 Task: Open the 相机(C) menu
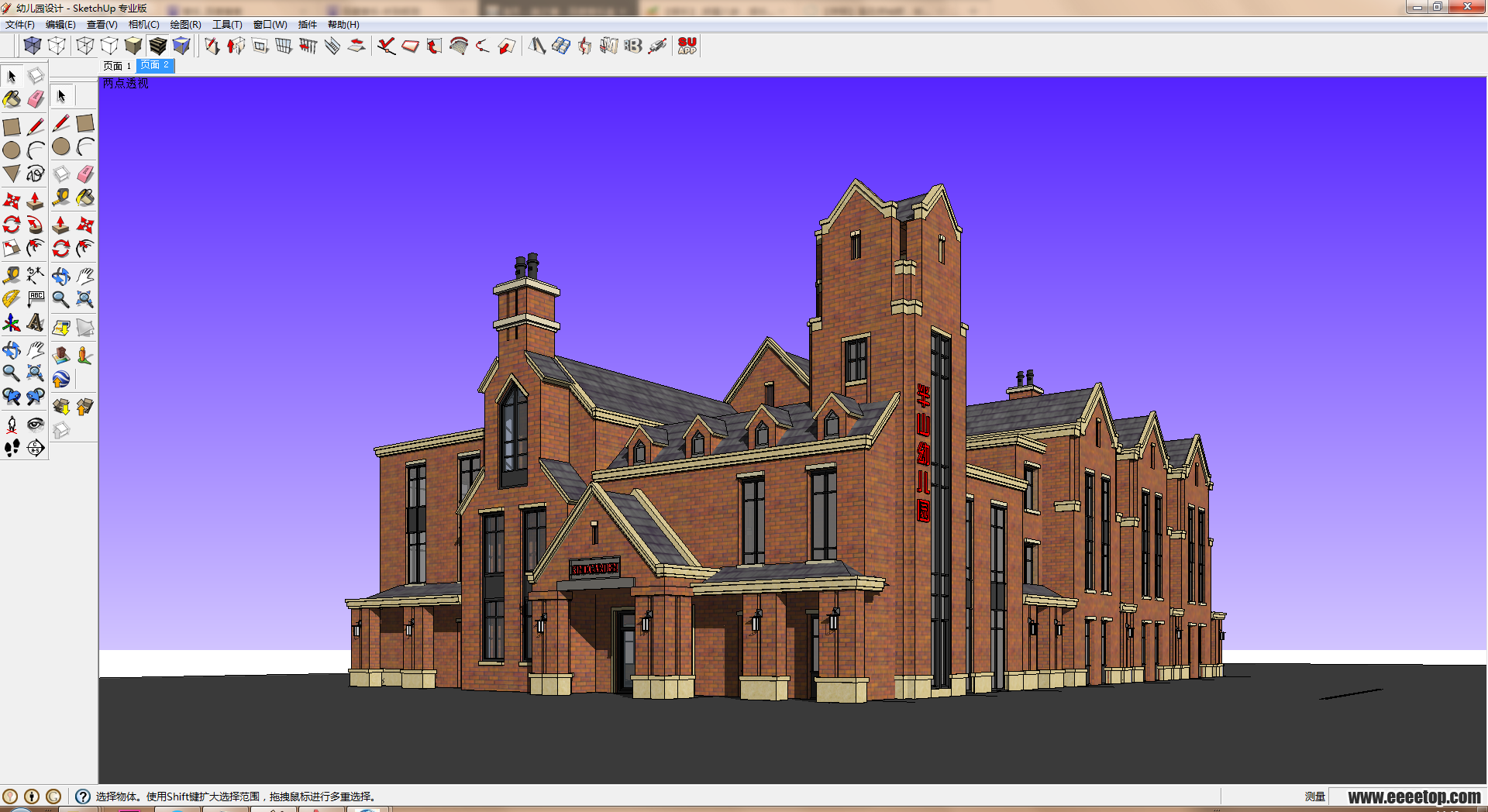[x=143, y=25]
